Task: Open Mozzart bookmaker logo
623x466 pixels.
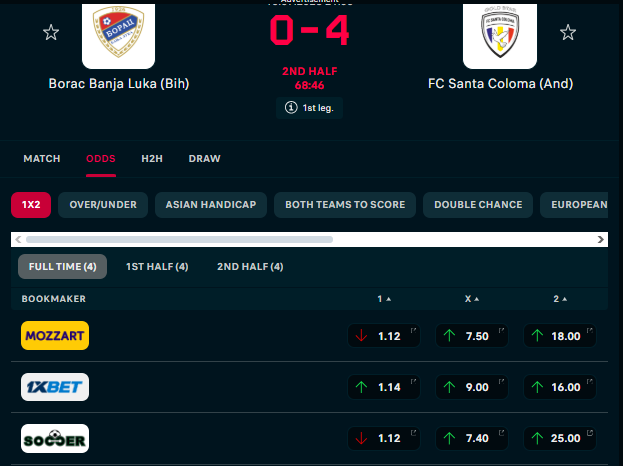Action: tap(55, 336)
